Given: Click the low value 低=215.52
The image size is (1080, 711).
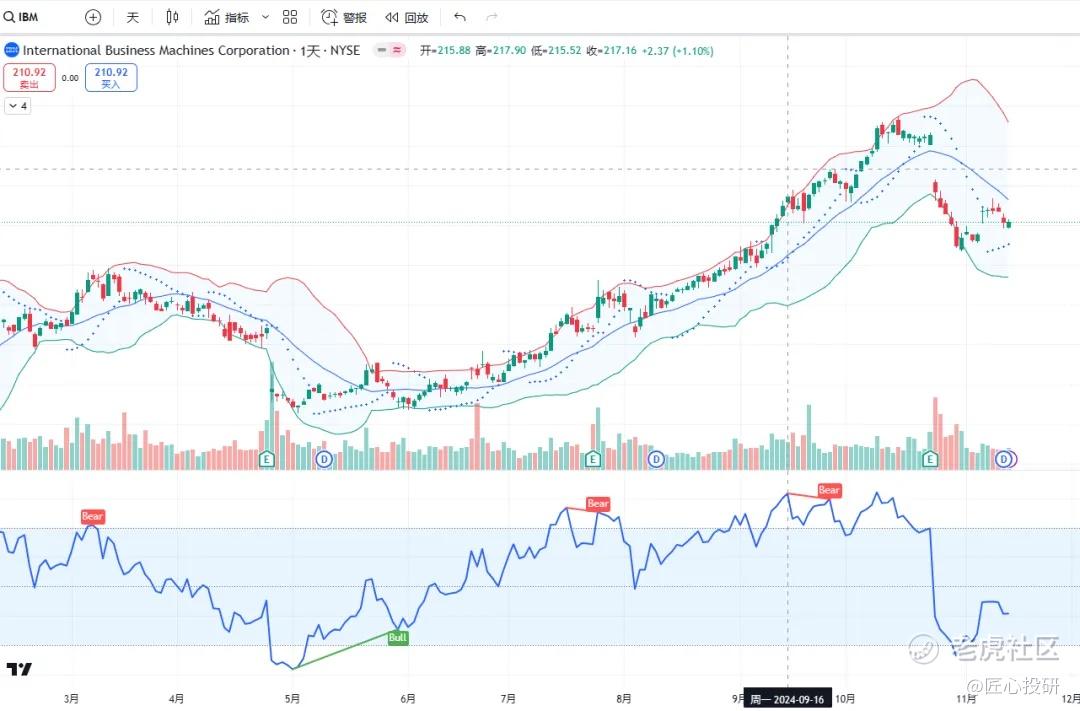Looking at the screenshot, I should pyautogui.click(x=556, y=50).
